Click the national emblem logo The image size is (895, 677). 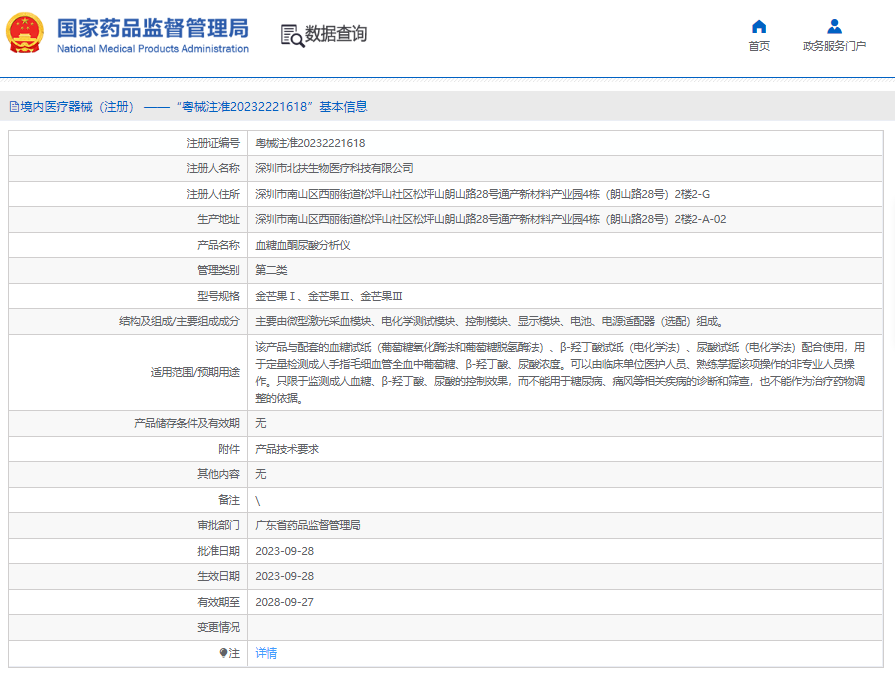pos(25,33)
